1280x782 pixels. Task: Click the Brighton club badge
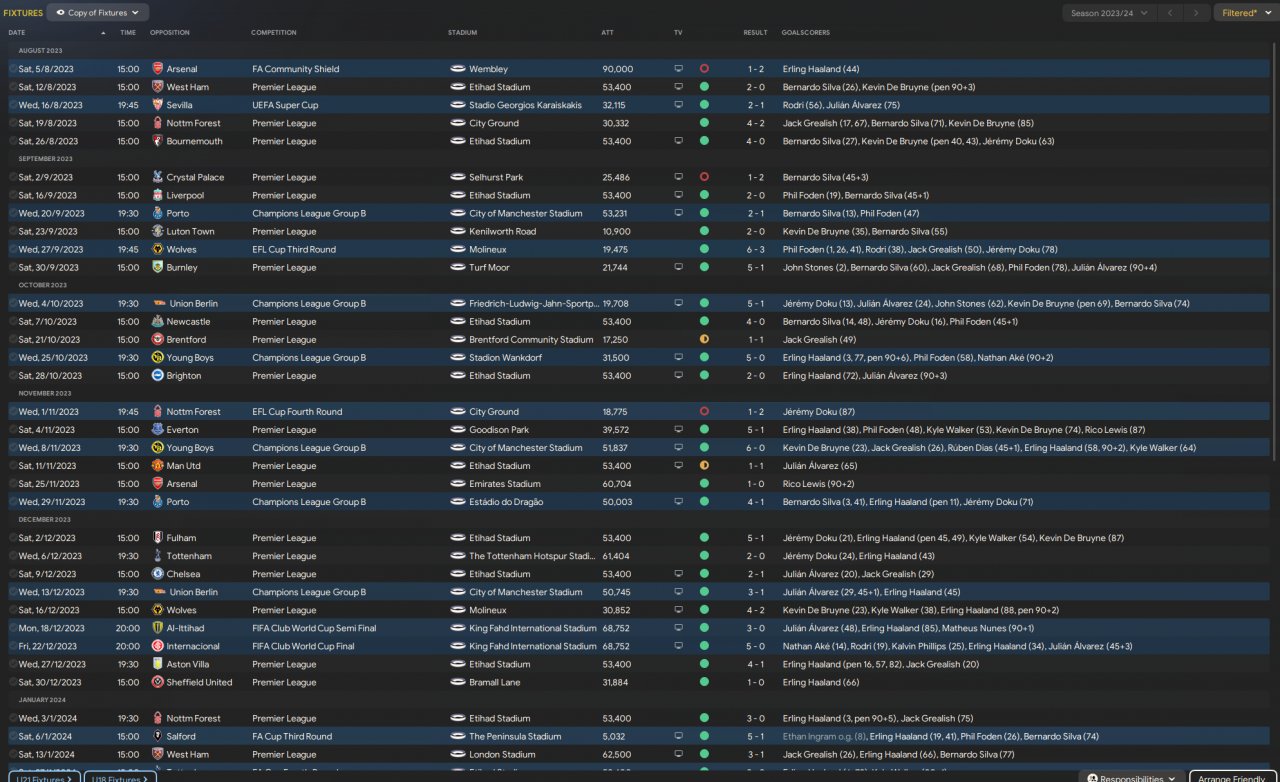158,375
